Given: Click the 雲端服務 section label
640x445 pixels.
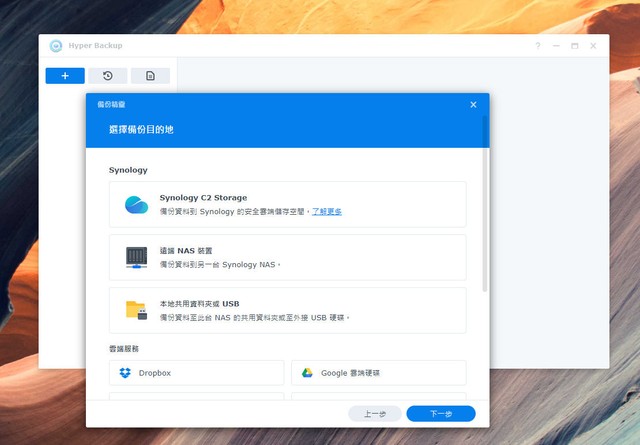Looking at the screenshot, I should click(x=124, y=349).
